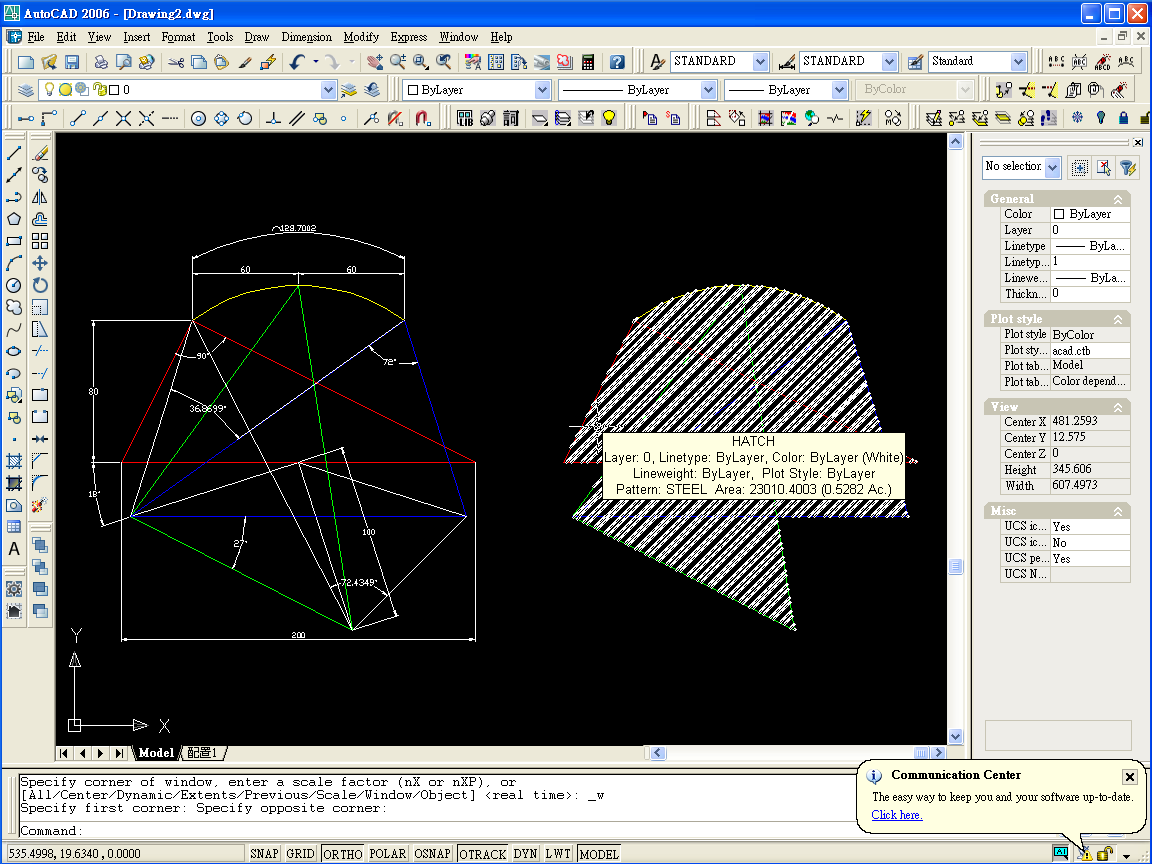Open the dimension style STANDARD dropdown
Image resolution: width=1152 pixels, height=864 pixels.
[890, 62]
